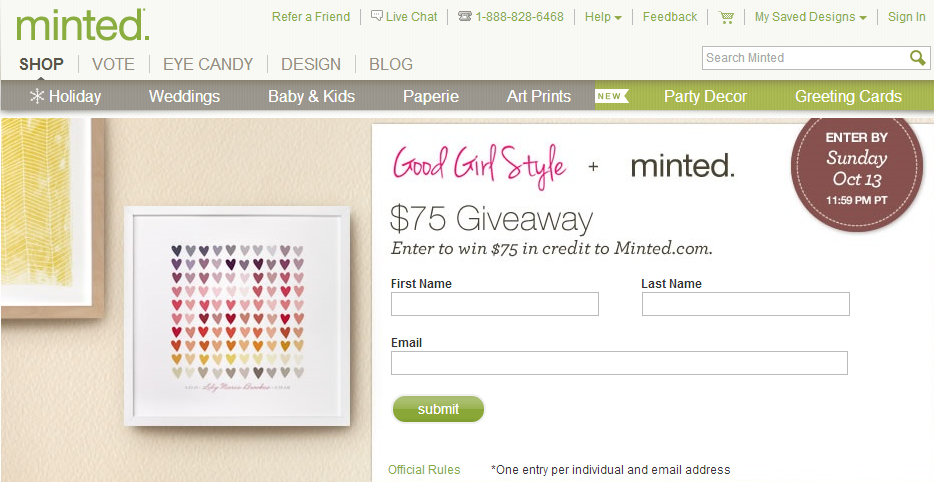The width and height of the screenshot is (934, 482).
Task: Click the search magnifier icon
Action: click(917, 58)
